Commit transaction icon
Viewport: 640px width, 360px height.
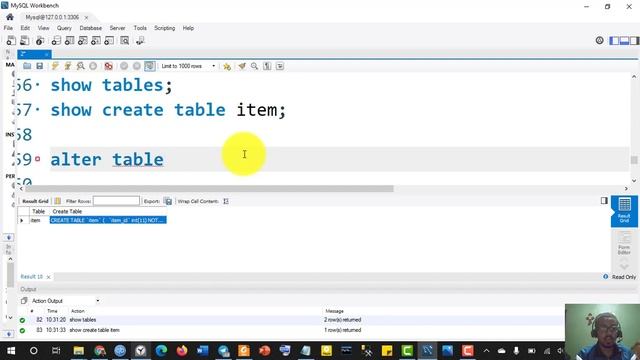click(124, 66)
